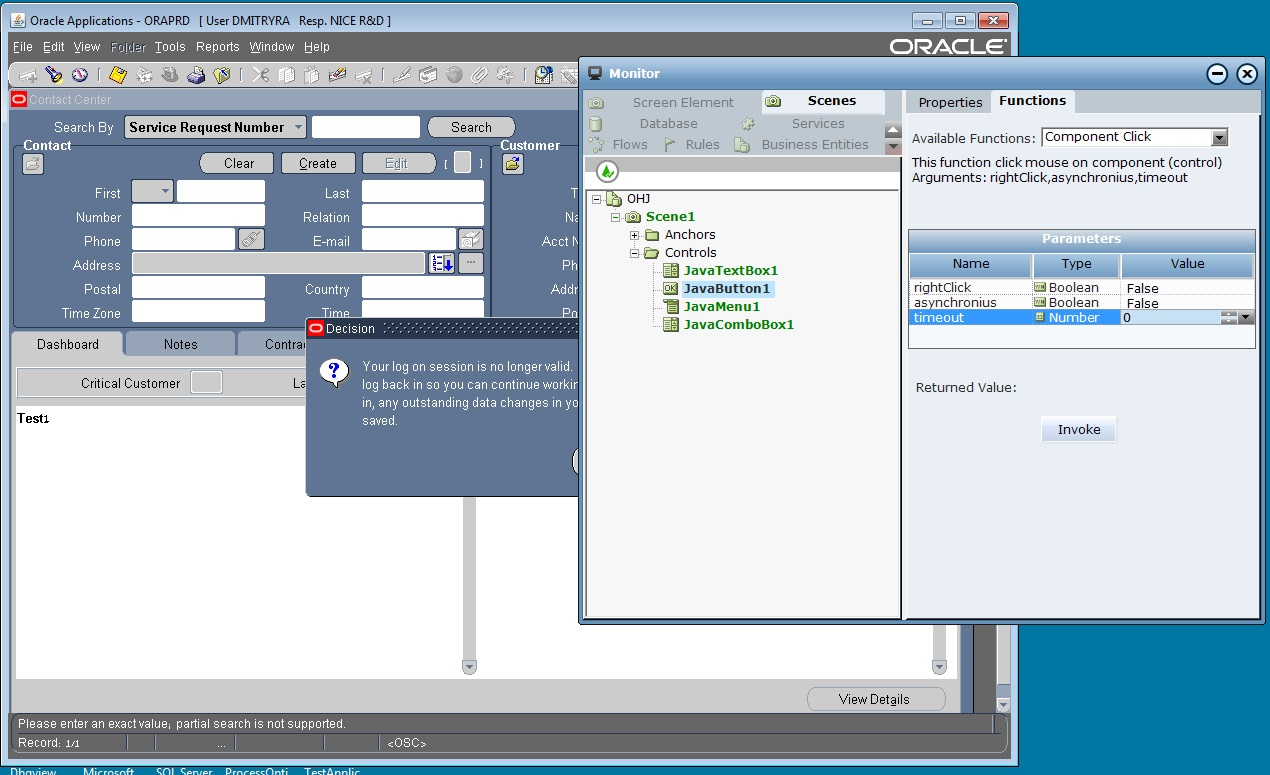Collapse the Scene1 tree node
Viewport: 1270px width, 775px height.
pos(616,217)
